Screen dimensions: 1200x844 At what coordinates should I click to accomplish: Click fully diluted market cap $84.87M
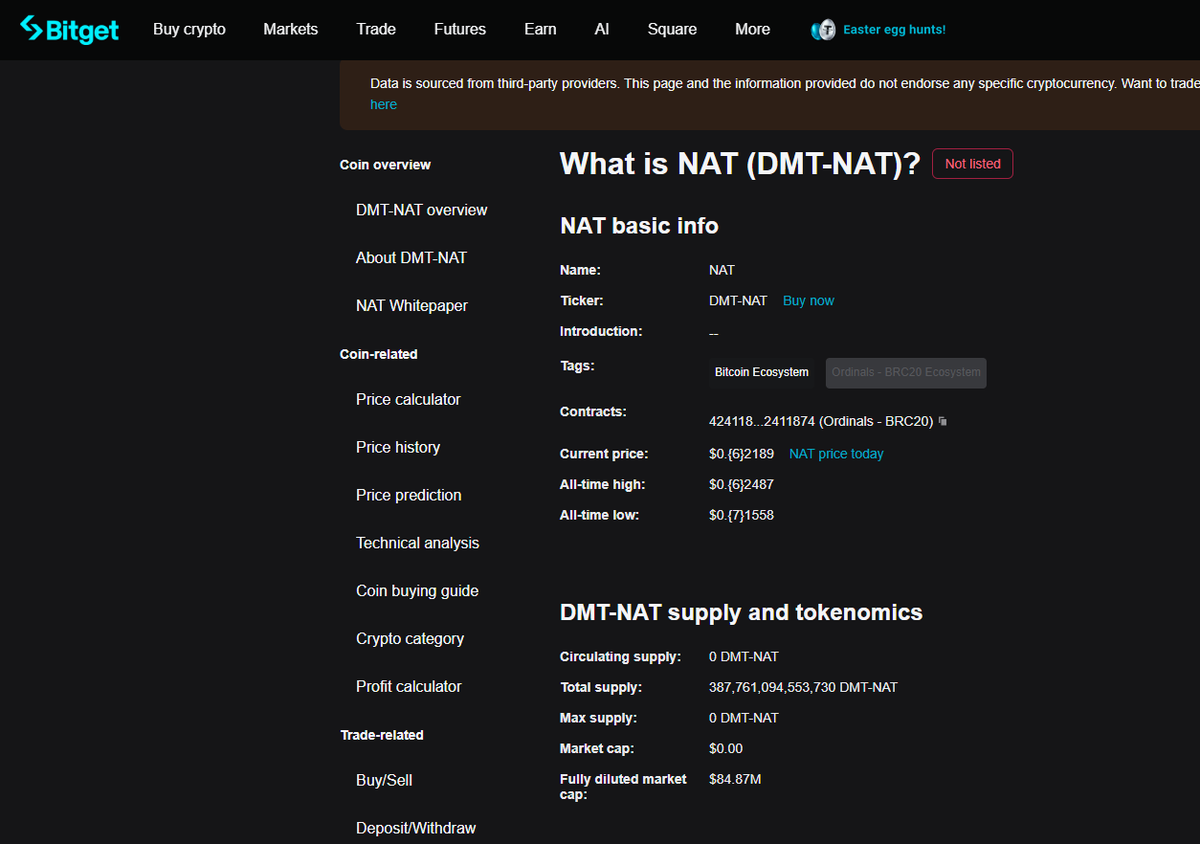click(x=735, y=779)
